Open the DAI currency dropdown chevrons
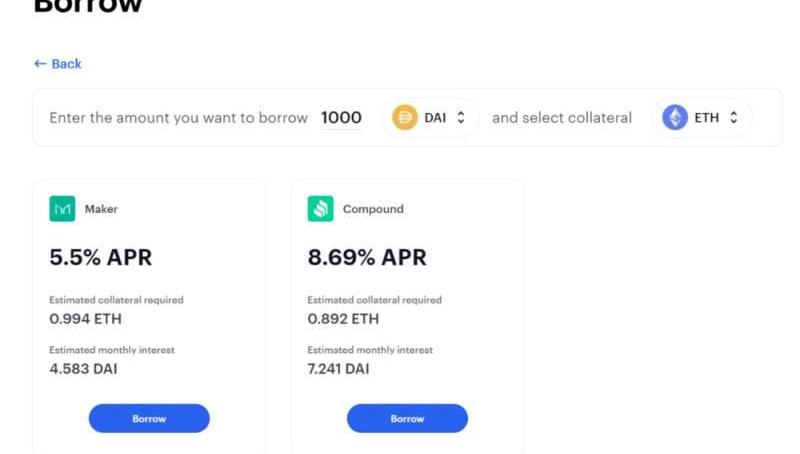 (x=461, y=117)
